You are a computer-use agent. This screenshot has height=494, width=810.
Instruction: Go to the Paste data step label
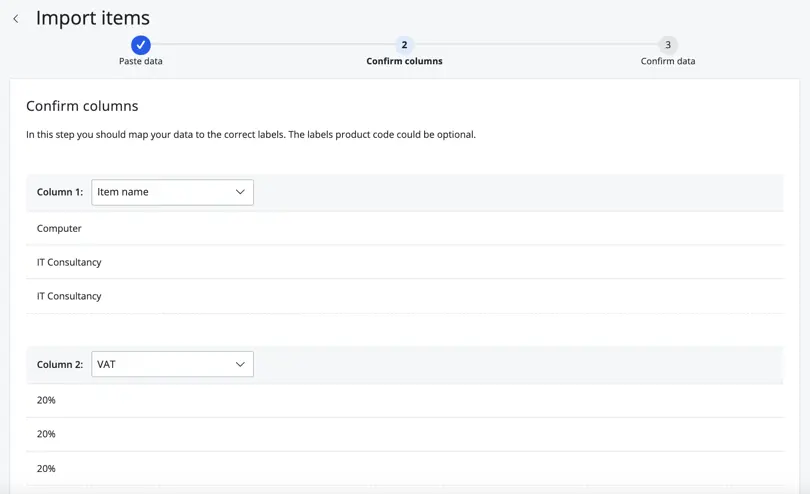[141, 61]
